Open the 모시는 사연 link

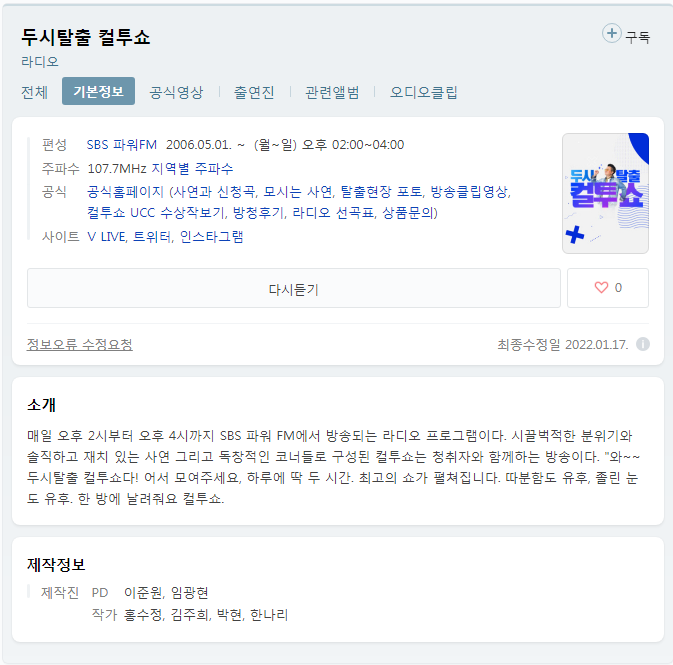pos(298,191)
